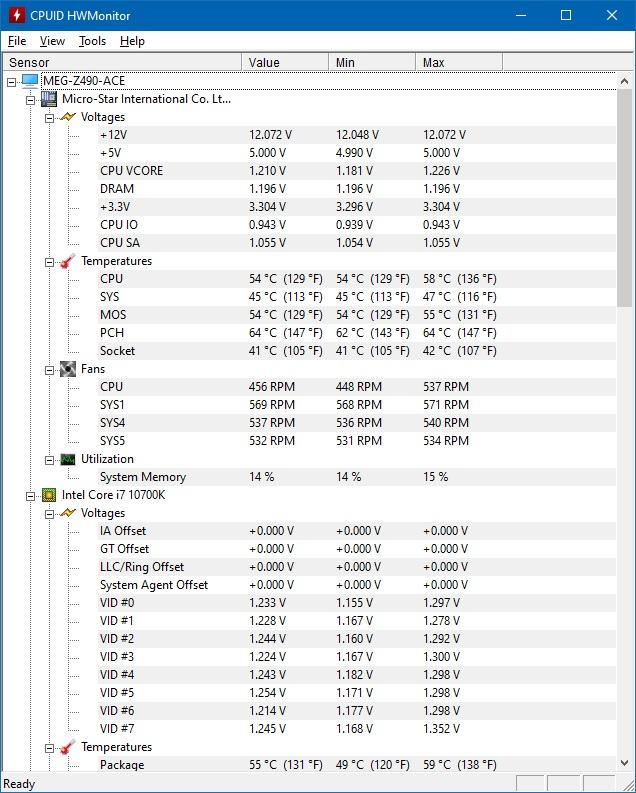Viewport: 636px width, 793px height.
Task: Click the Min column header
Action: coord(372,62)
